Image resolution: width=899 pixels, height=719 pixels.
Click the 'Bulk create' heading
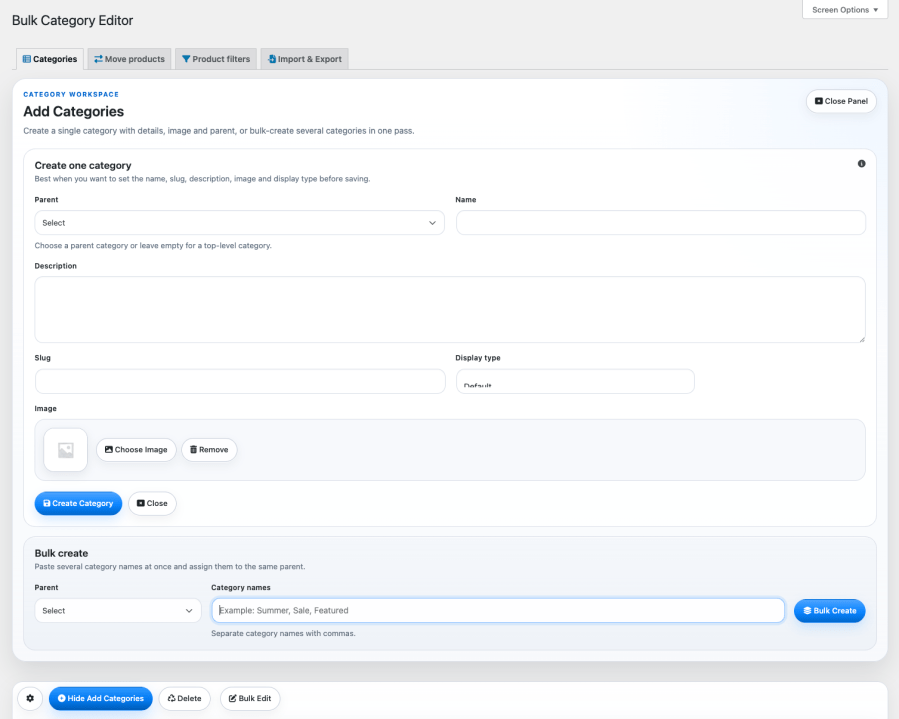tap(61, 553)
